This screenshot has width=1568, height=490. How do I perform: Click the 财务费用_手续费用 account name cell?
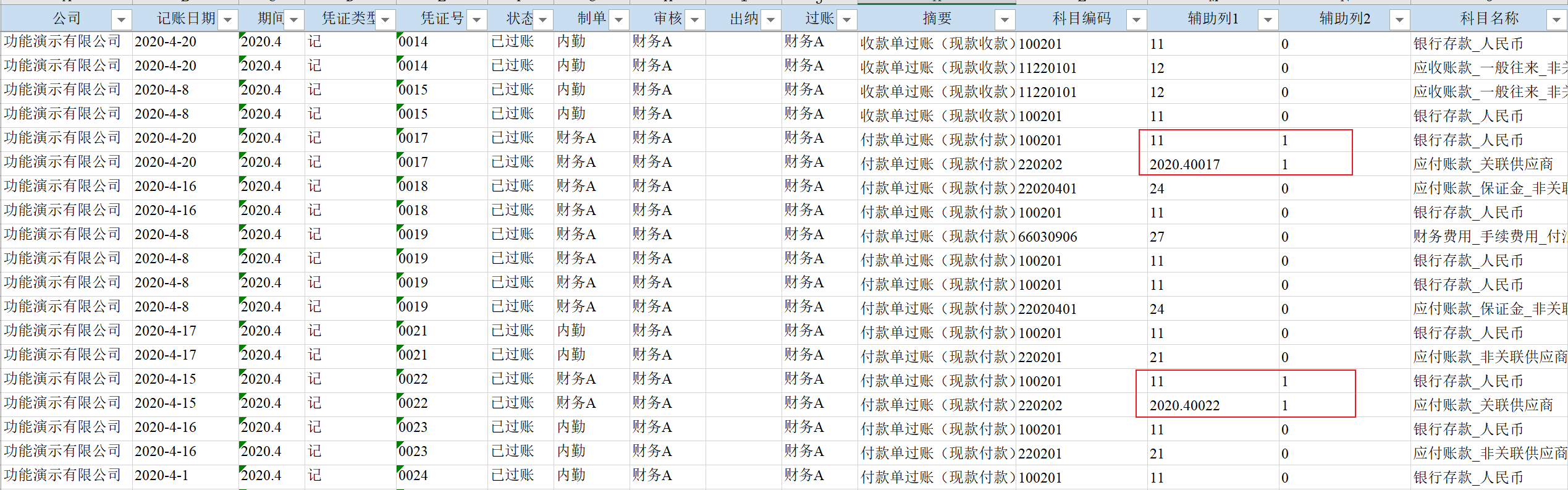(x=1489, y=237)
